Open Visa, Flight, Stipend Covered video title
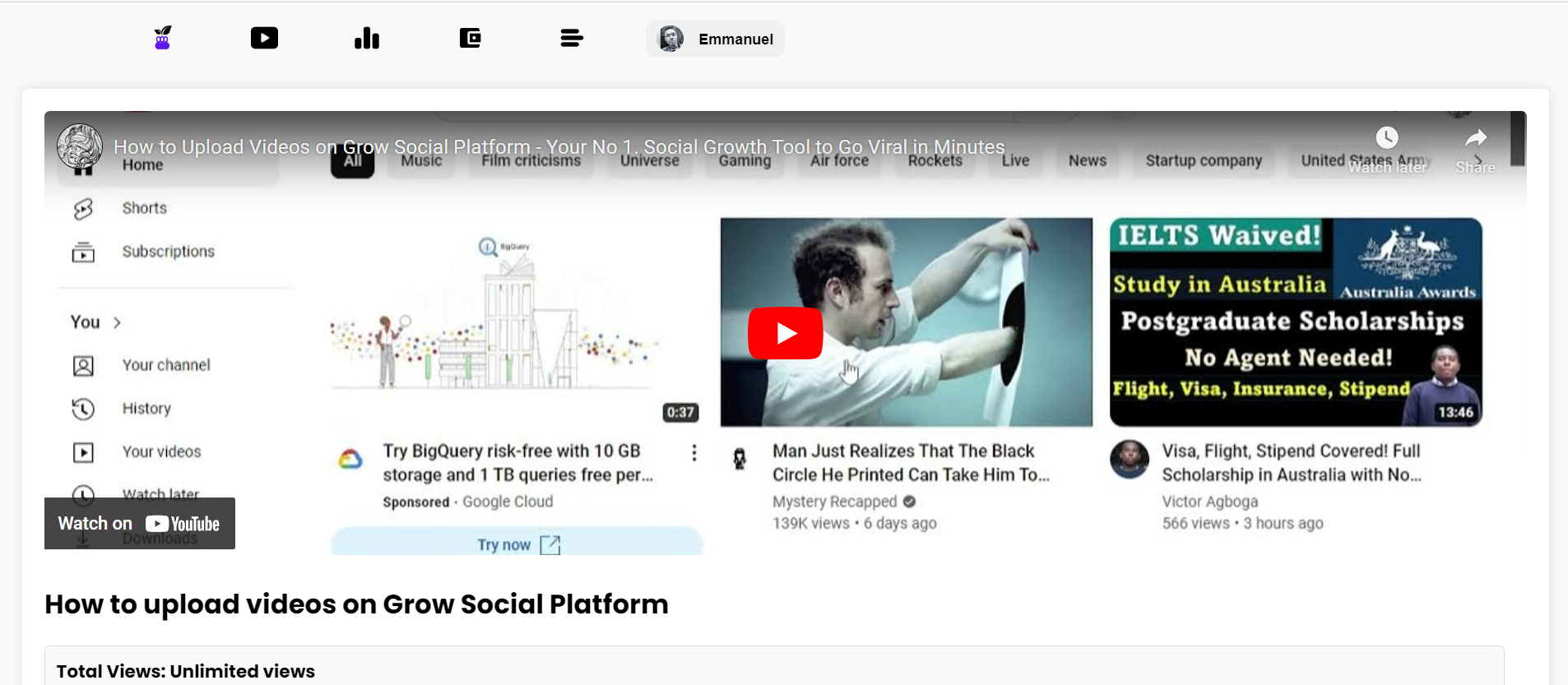 coord(1292,463)
